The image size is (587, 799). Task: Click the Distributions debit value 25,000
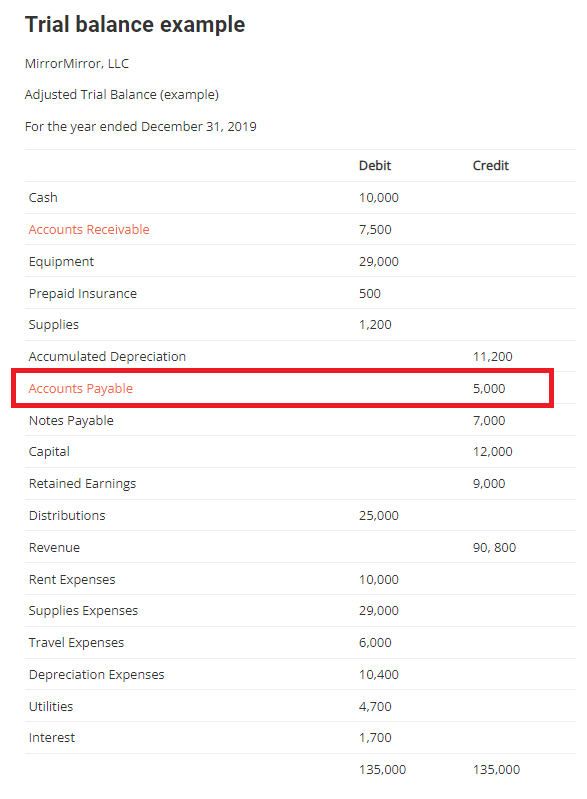point(379,516)
